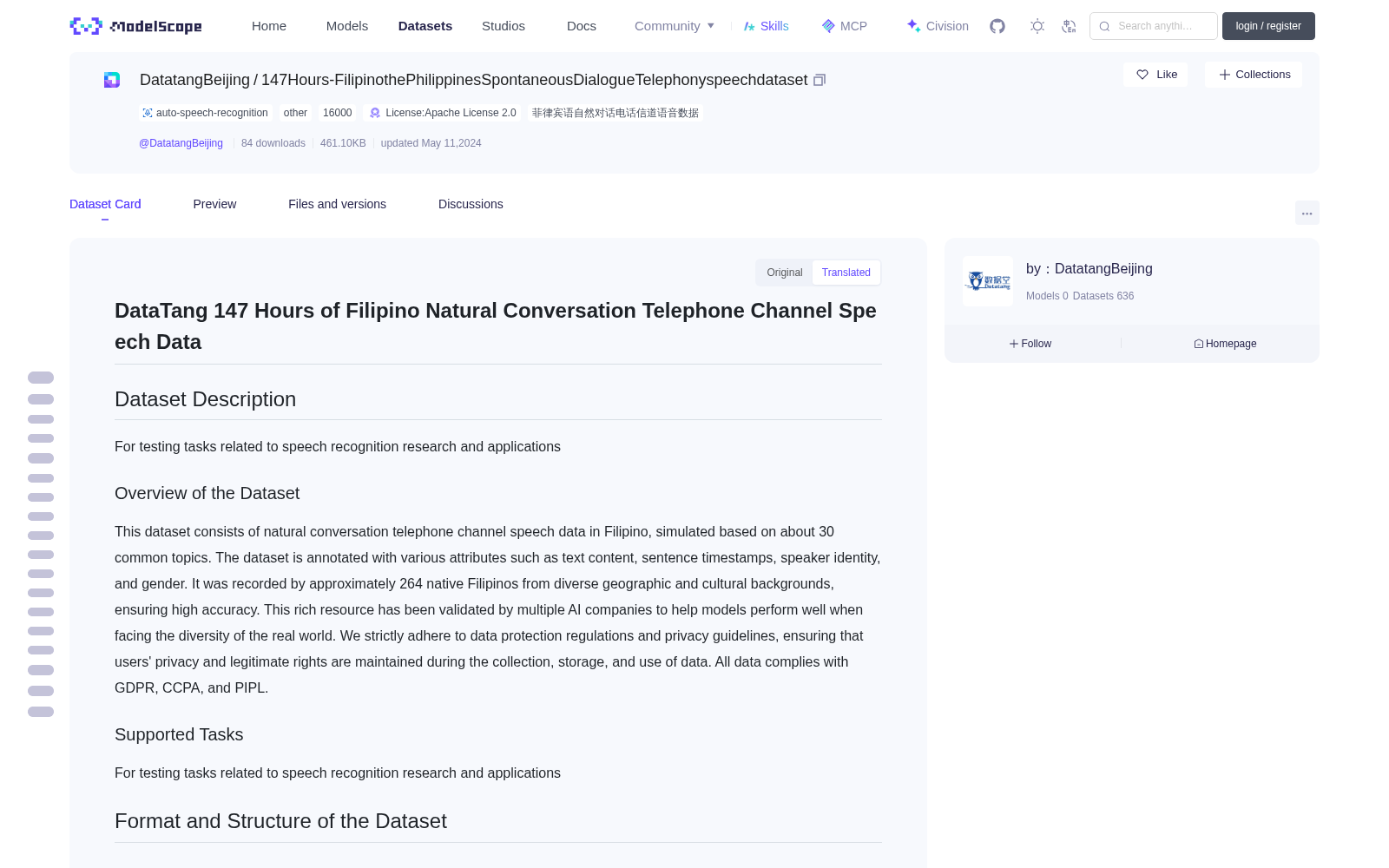View the Discussions tab
This screenshot has height=868, width=1389.
(471, 204)
